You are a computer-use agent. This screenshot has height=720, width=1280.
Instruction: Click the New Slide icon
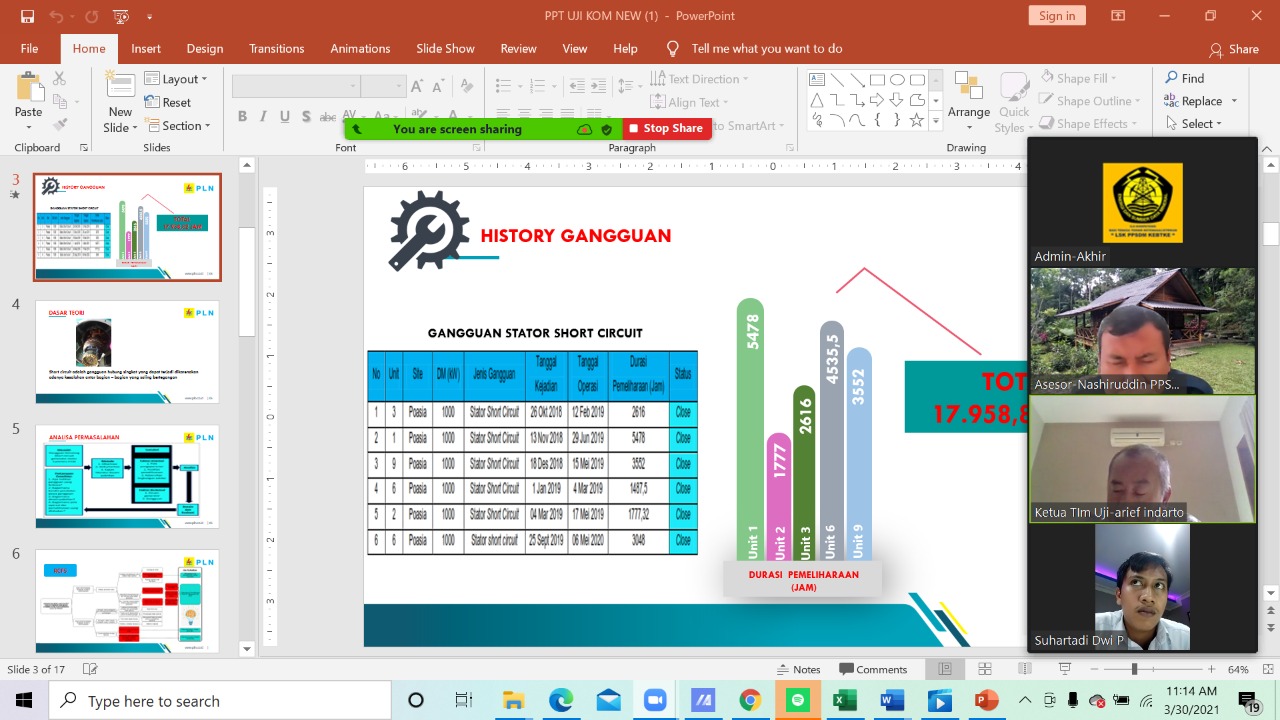pos(120,87)
